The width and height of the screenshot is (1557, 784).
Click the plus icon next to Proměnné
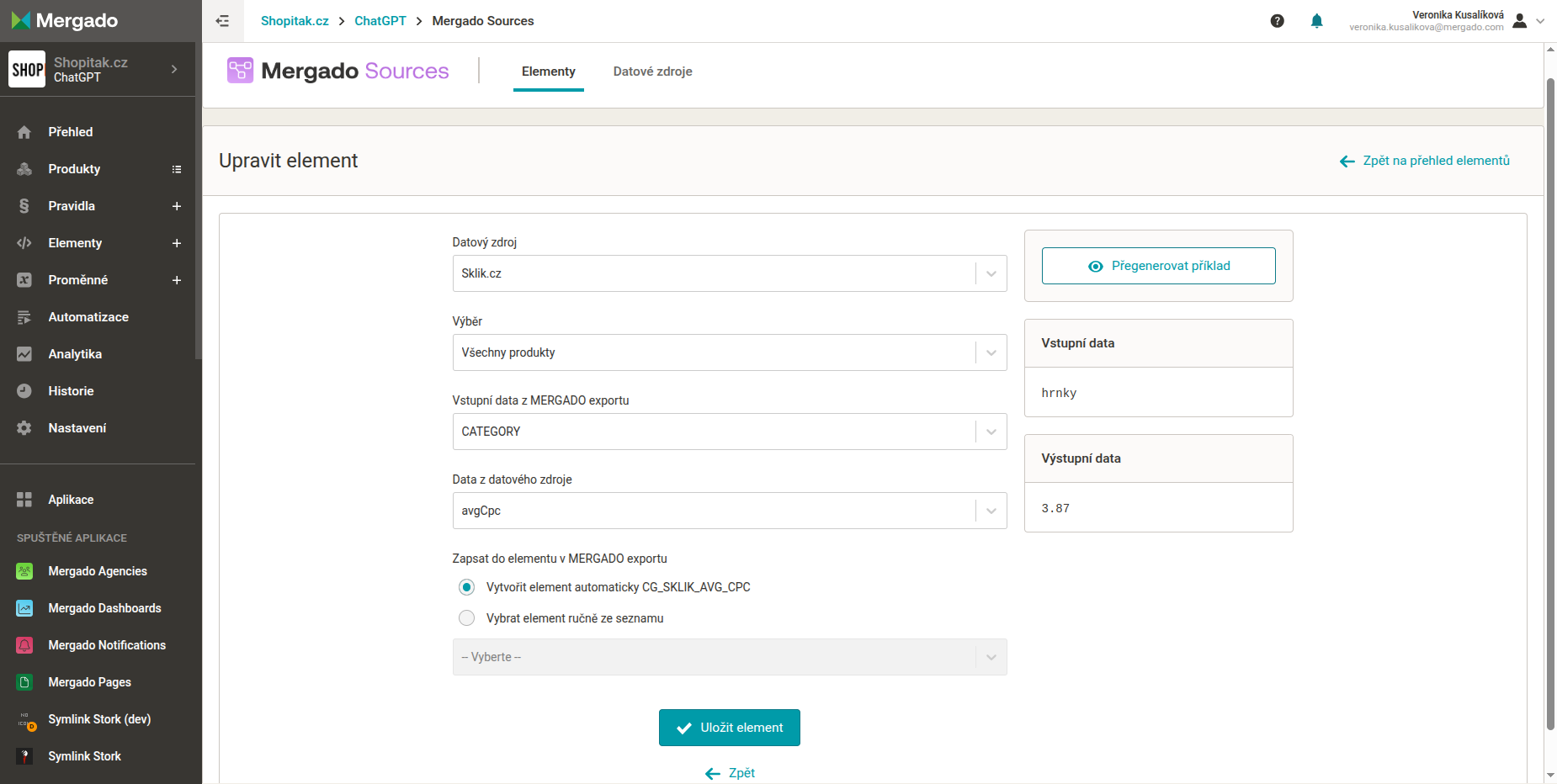pos(177,280)
